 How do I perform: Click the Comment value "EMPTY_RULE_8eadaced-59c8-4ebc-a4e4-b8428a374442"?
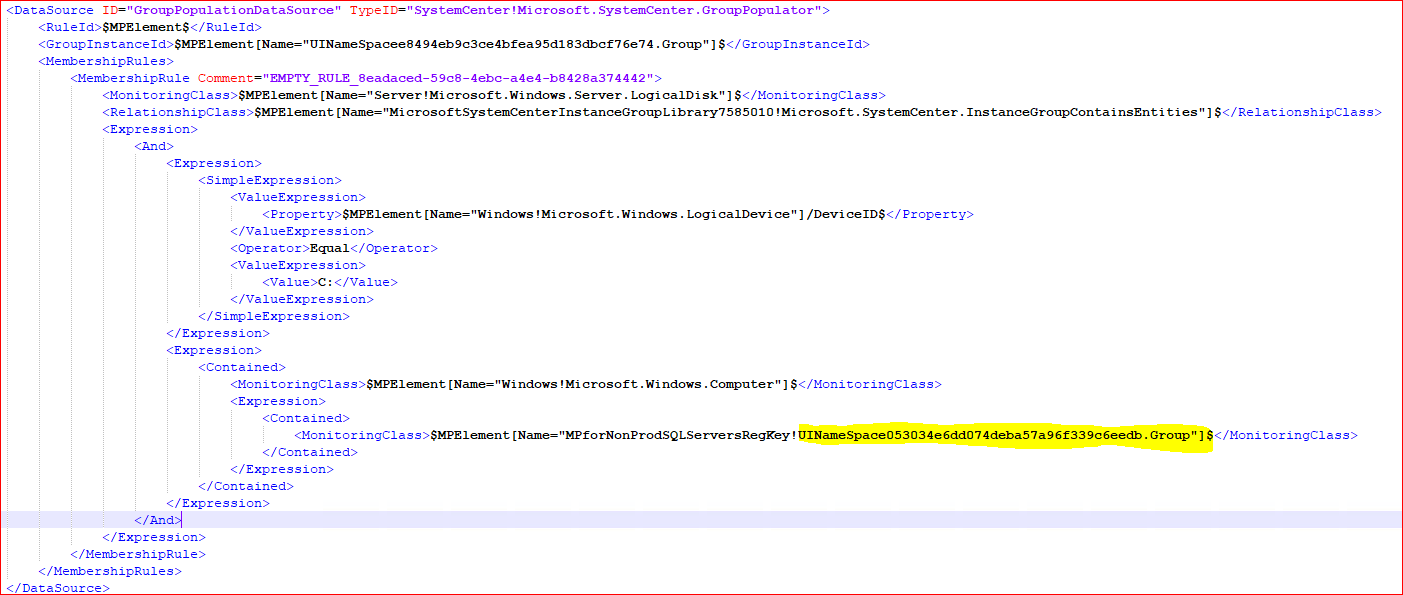pos(457,78)
